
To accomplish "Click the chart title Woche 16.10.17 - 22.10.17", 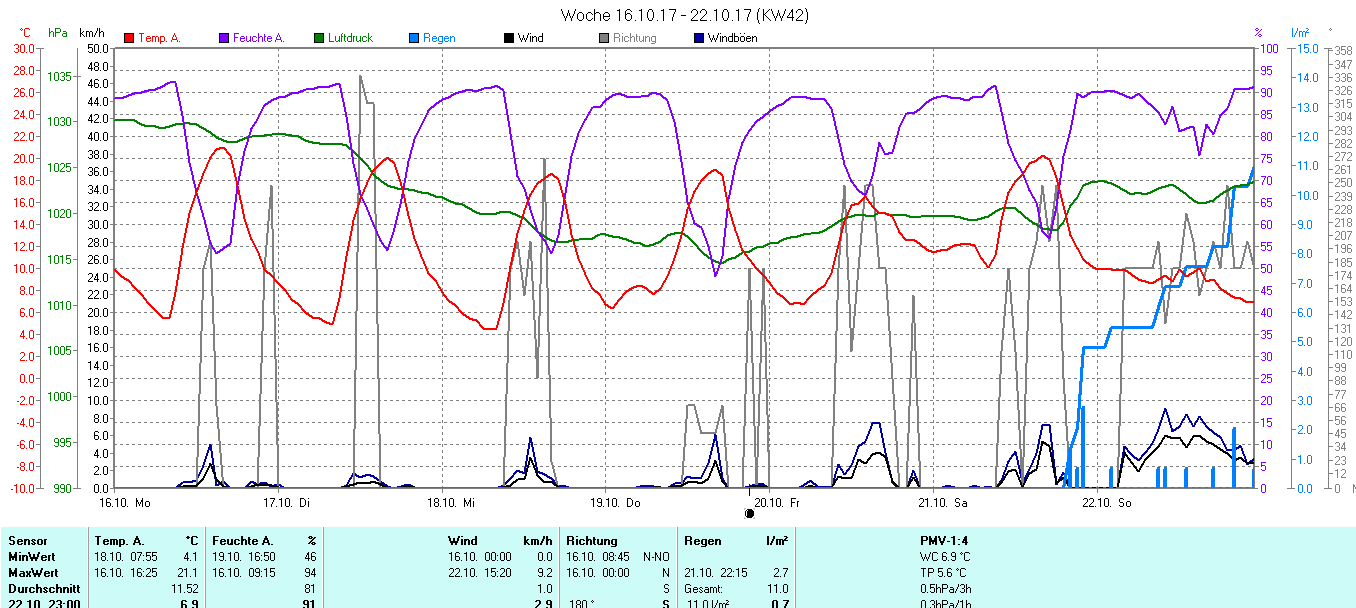I will [x=685, y=15].
